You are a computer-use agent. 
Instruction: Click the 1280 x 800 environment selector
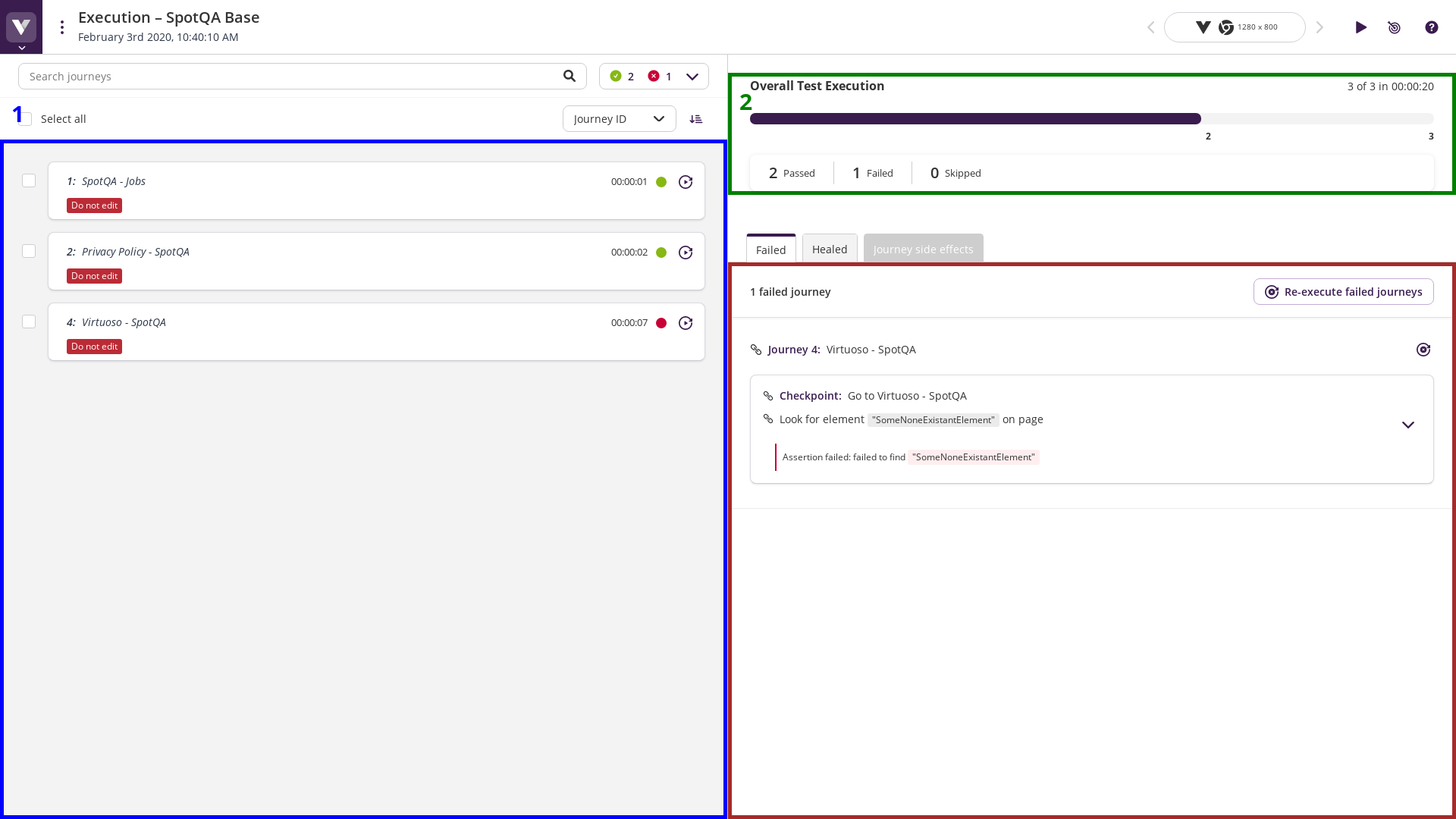[x=1235, y=27]
